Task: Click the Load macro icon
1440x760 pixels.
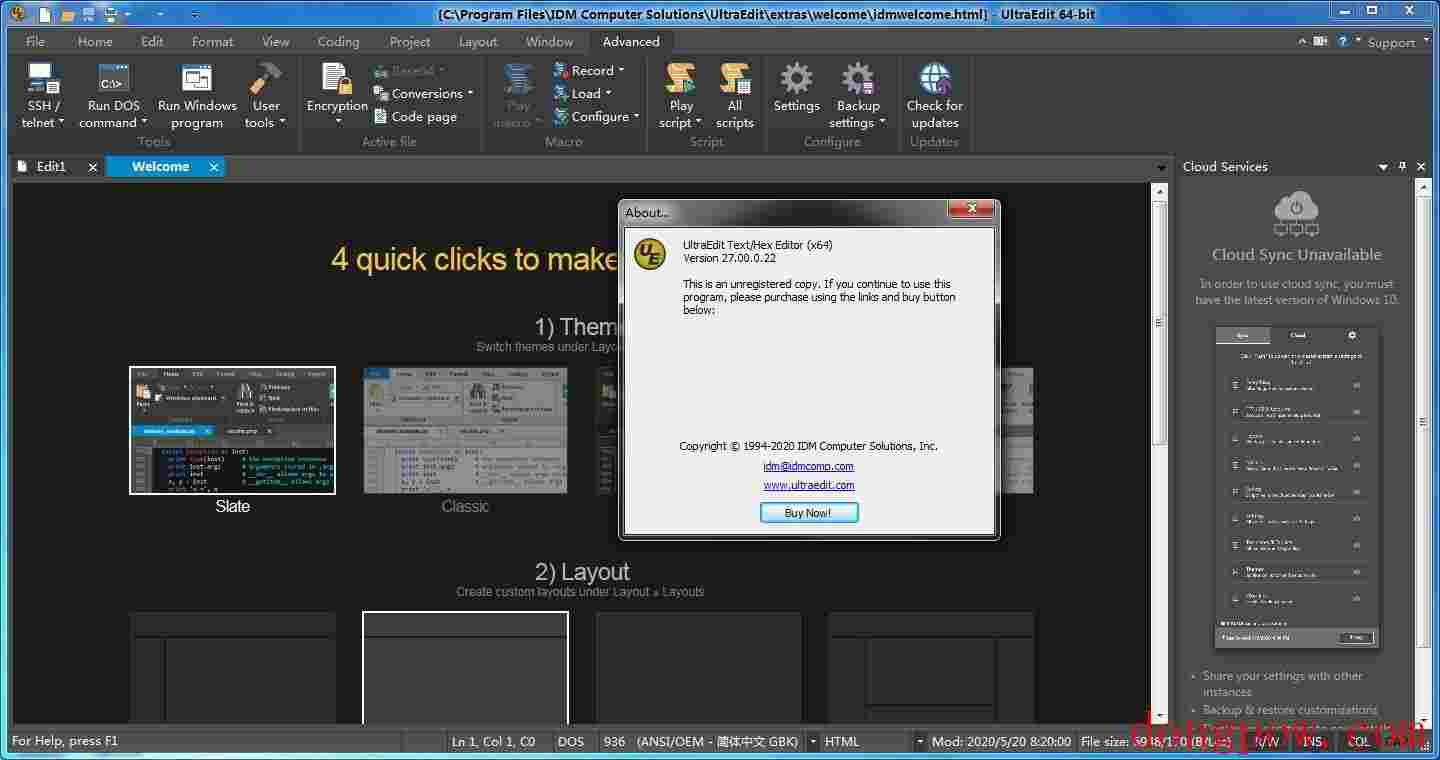Action: point(560,93)
